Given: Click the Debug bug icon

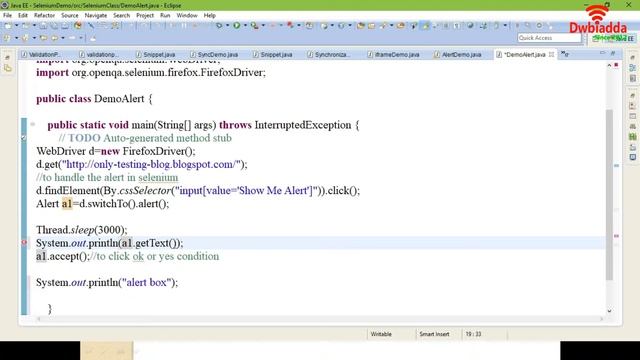Looking at the screenshot, I should 219,25.
